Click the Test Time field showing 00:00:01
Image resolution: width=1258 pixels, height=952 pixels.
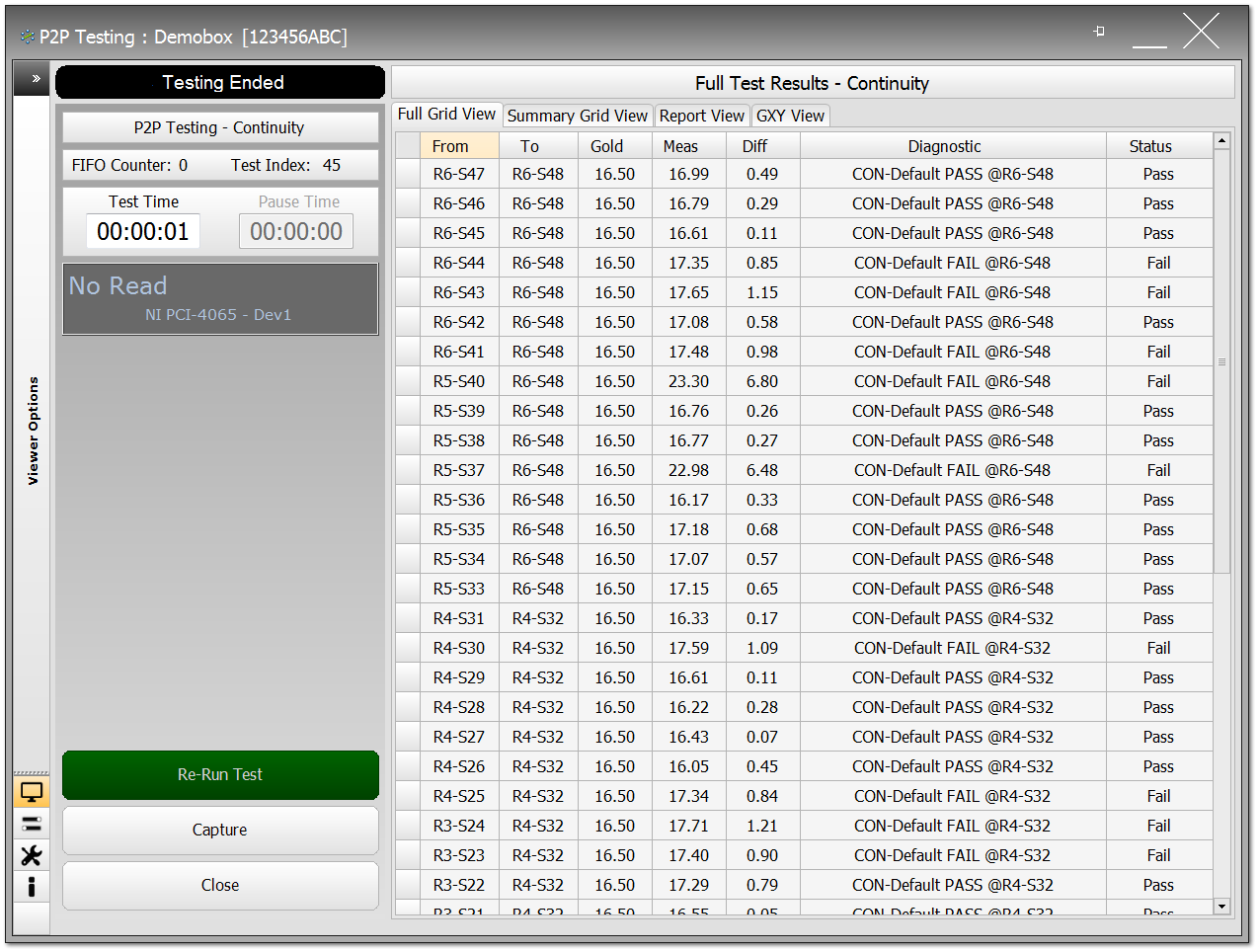point(143,232)
